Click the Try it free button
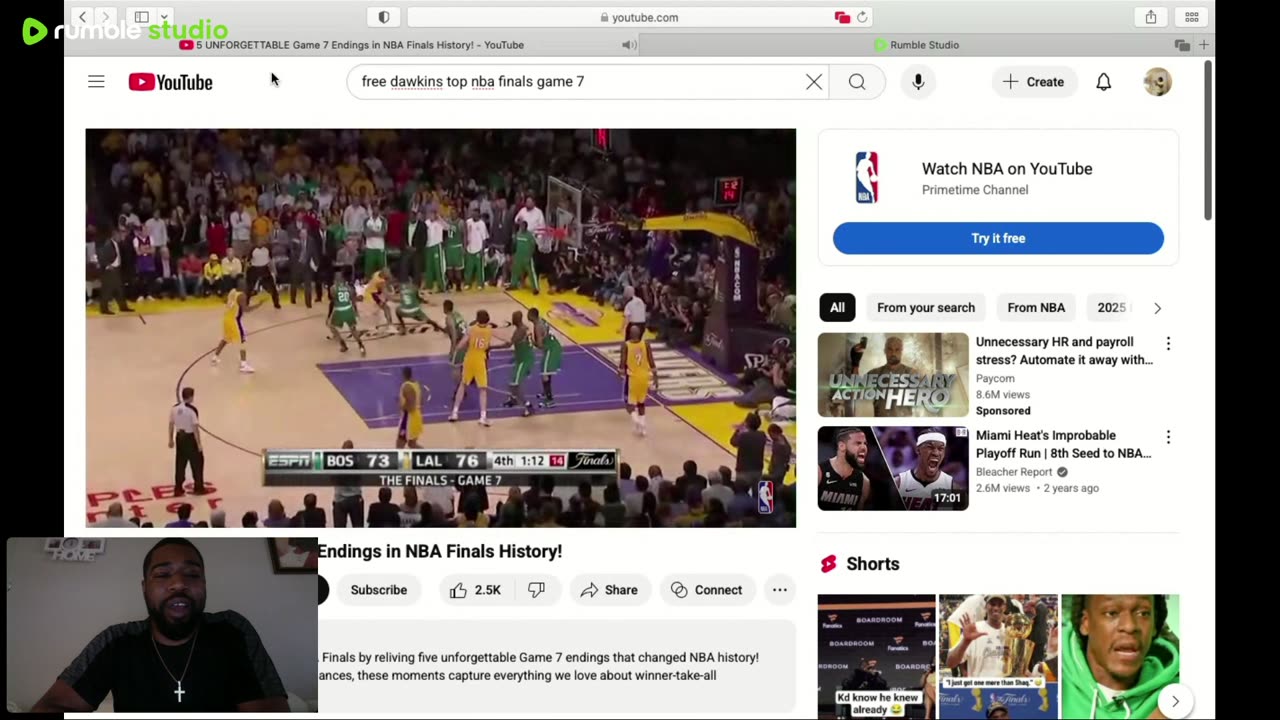1280x720 pixels. coord(998,238)
